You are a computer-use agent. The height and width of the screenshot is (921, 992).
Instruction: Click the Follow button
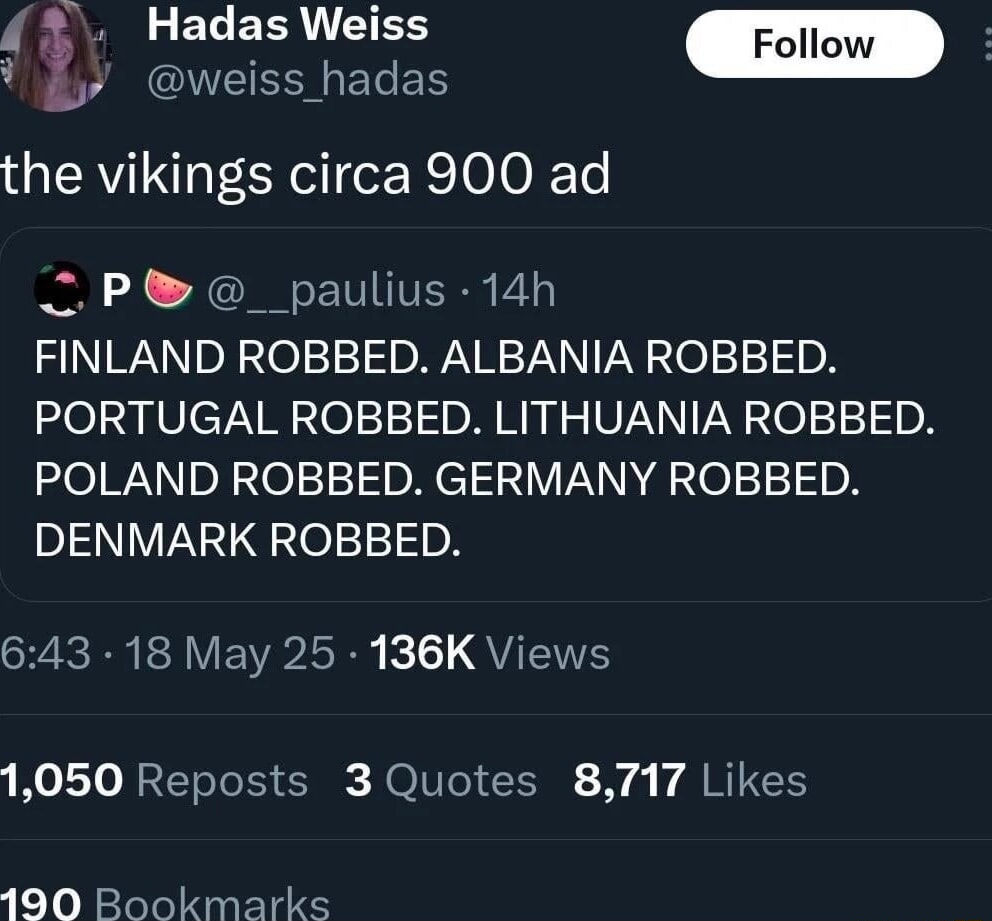(814, 43)
